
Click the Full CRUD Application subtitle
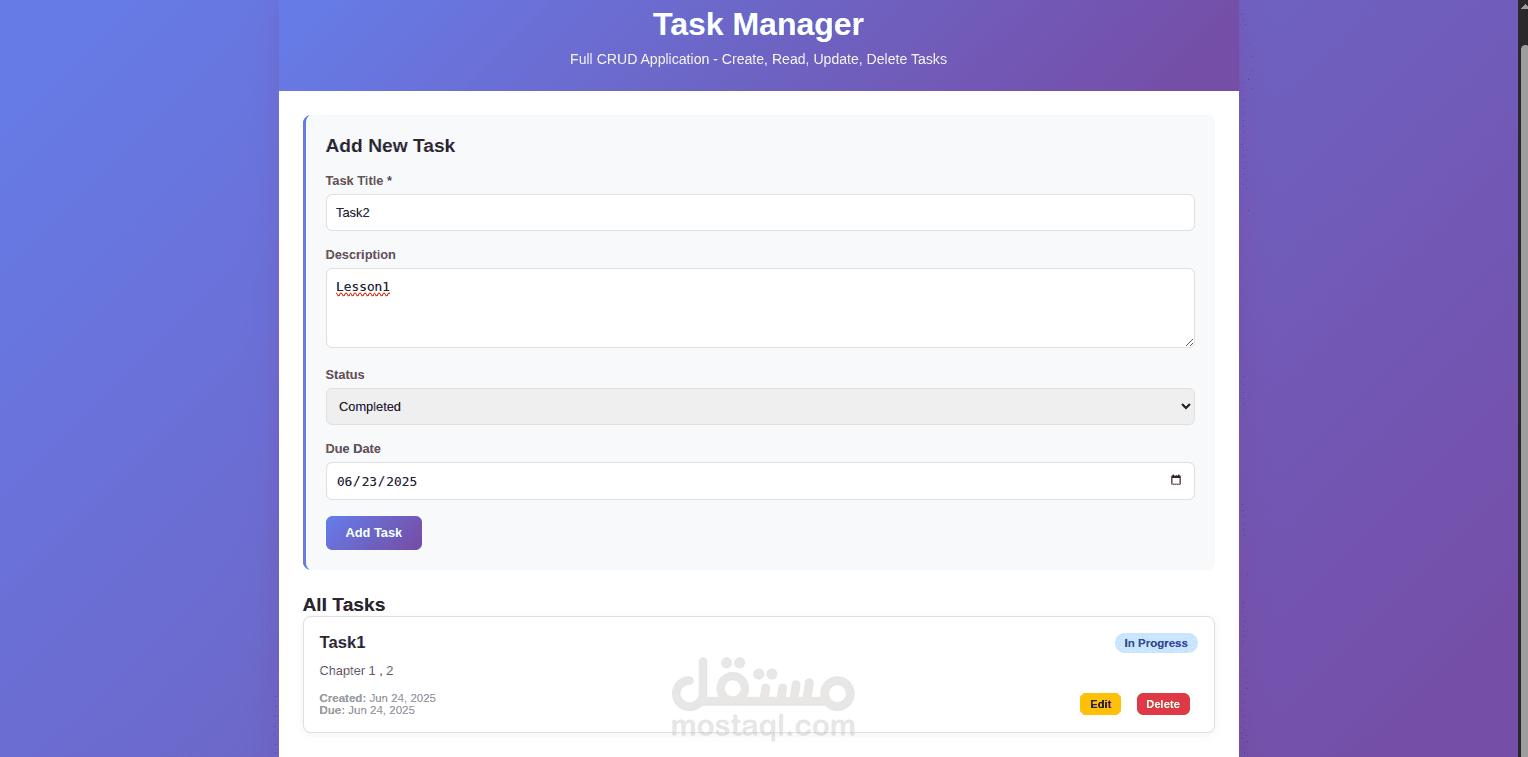tap(758, 59)
